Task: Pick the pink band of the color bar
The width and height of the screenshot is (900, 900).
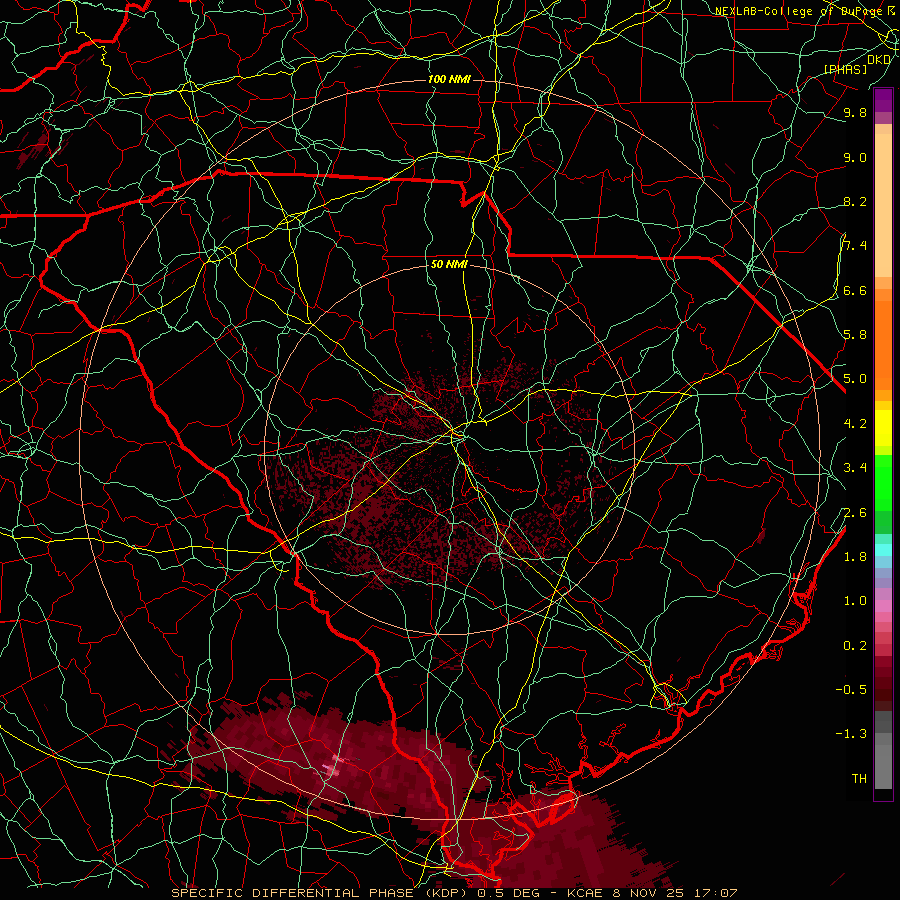Action: pos(883,606)
